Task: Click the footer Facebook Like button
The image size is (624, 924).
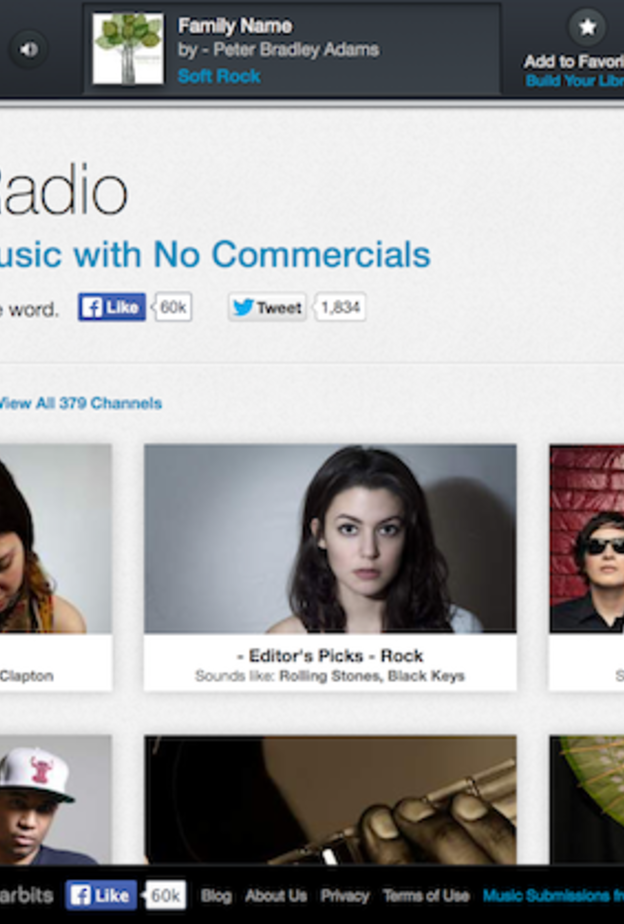Action: (x=101, y=895)
